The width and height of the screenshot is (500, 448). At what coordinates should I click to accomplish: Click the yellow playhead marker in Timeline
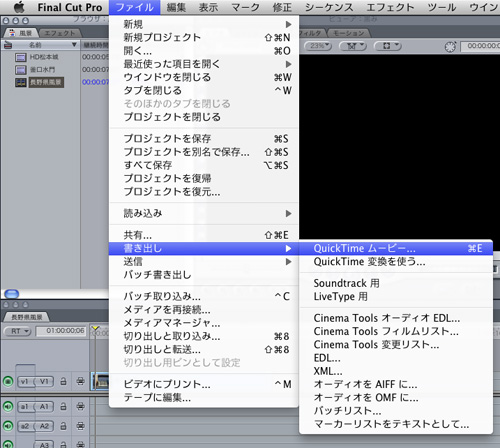coord(95,329)
